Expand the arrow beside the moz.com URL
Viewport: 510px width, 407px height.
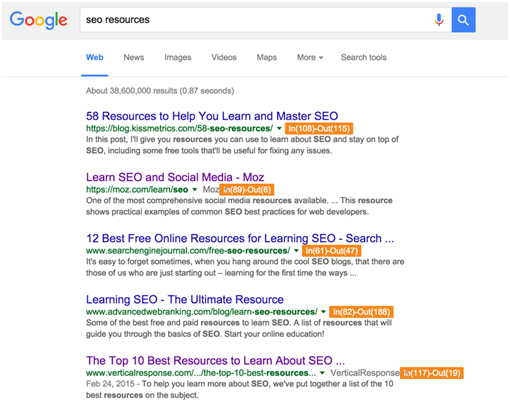[195, 190]
